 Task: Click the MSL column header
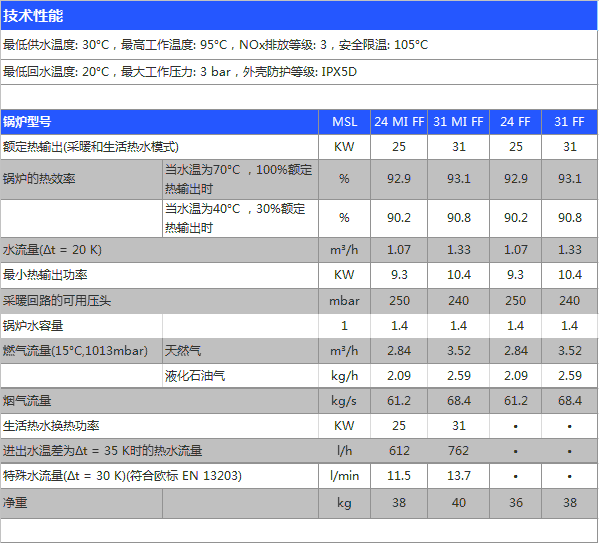pyautogui.click(x=344, y=122)
